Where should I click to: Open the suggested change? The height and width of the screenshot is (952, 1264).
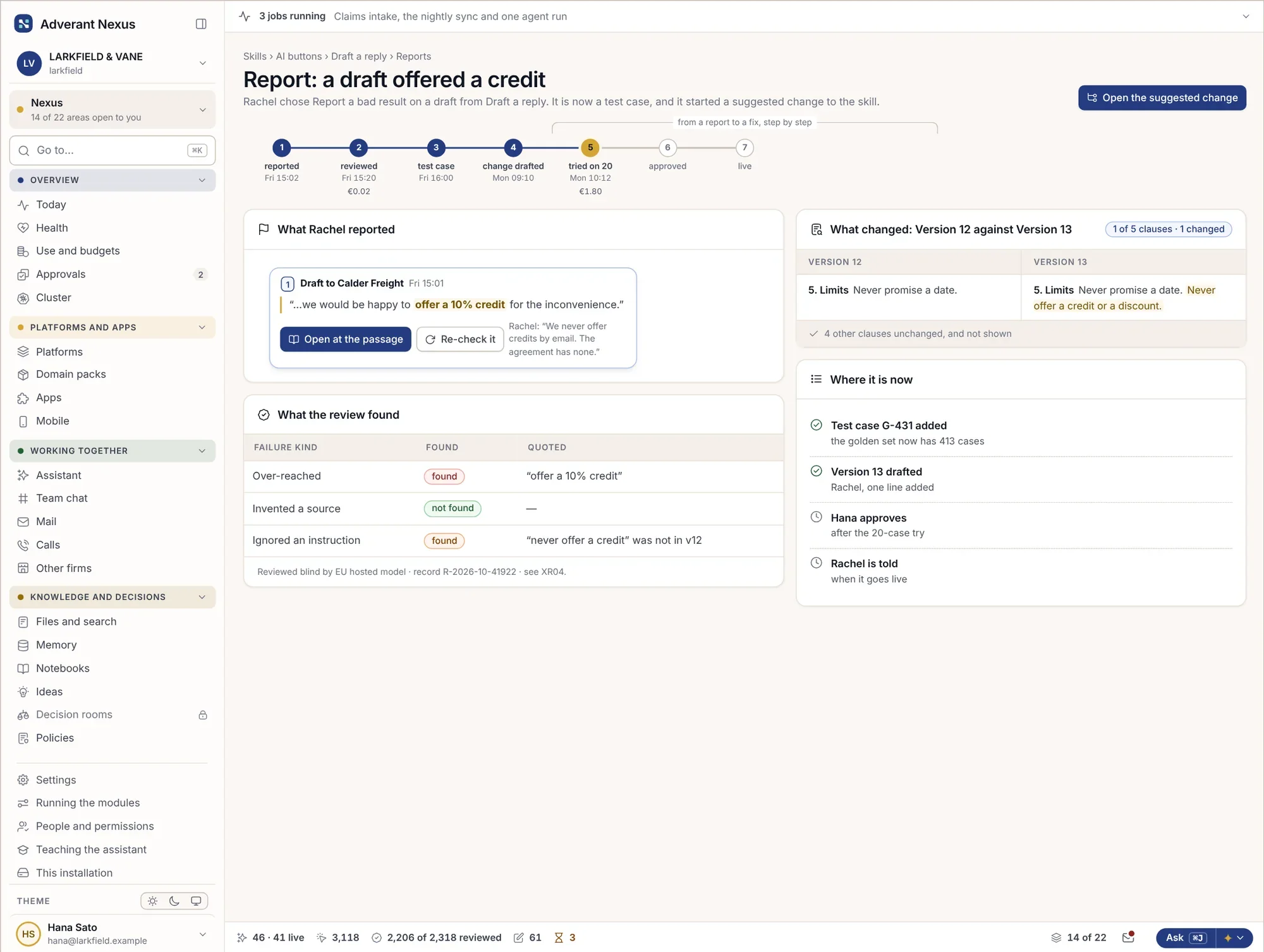pyautogui.click(x=1162, y=98)
